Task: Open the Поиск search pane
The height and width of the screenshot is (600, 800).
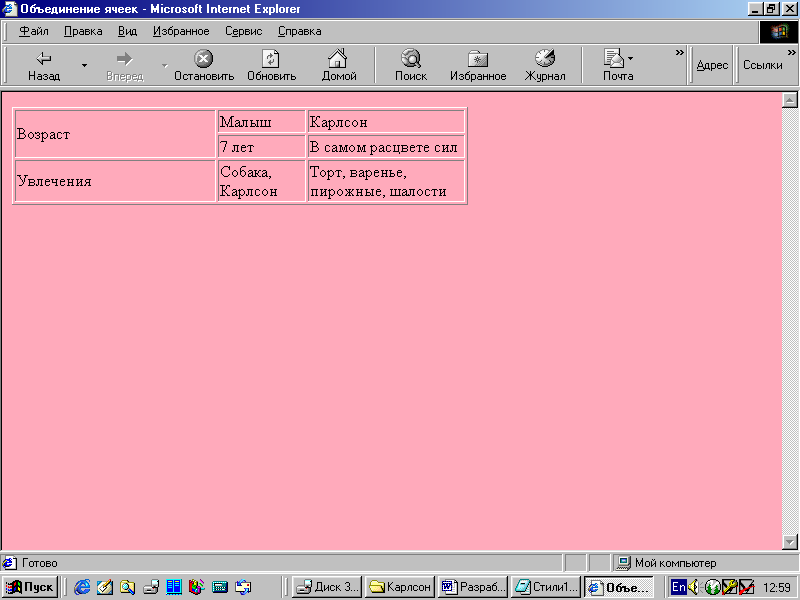Action: (411, 65)
